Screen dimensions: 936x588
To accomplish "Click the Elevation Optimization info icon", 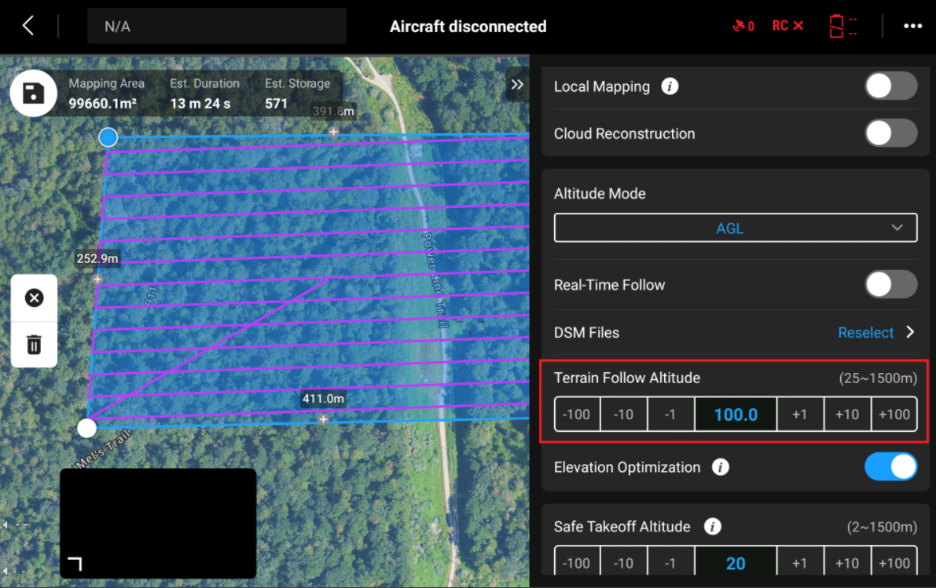I will coord(720,467).
